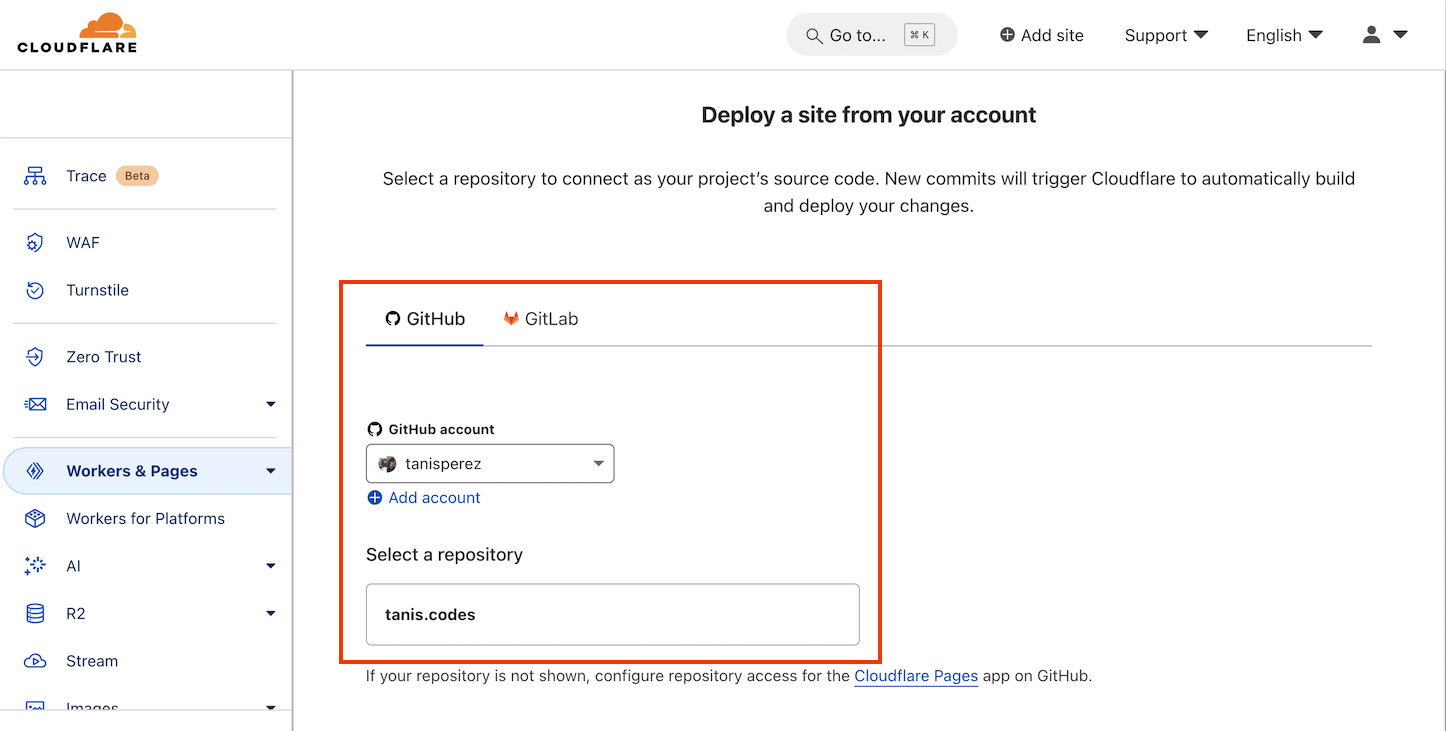Open the Stream section

pos(92,660)
